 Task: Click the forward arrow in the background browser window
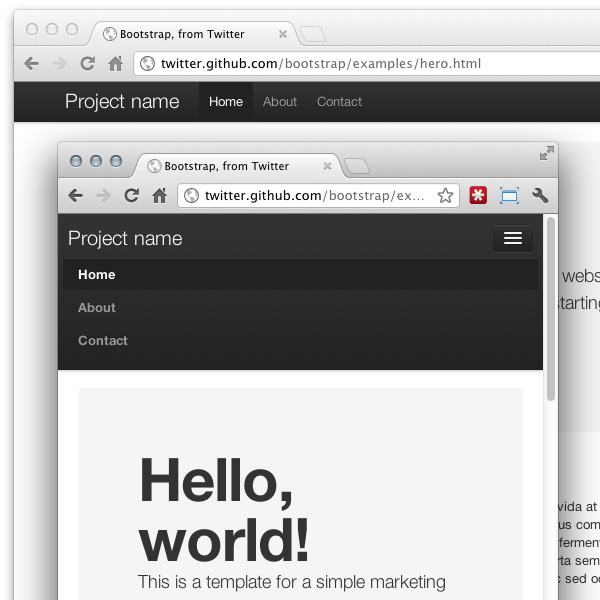pos(59,63)
